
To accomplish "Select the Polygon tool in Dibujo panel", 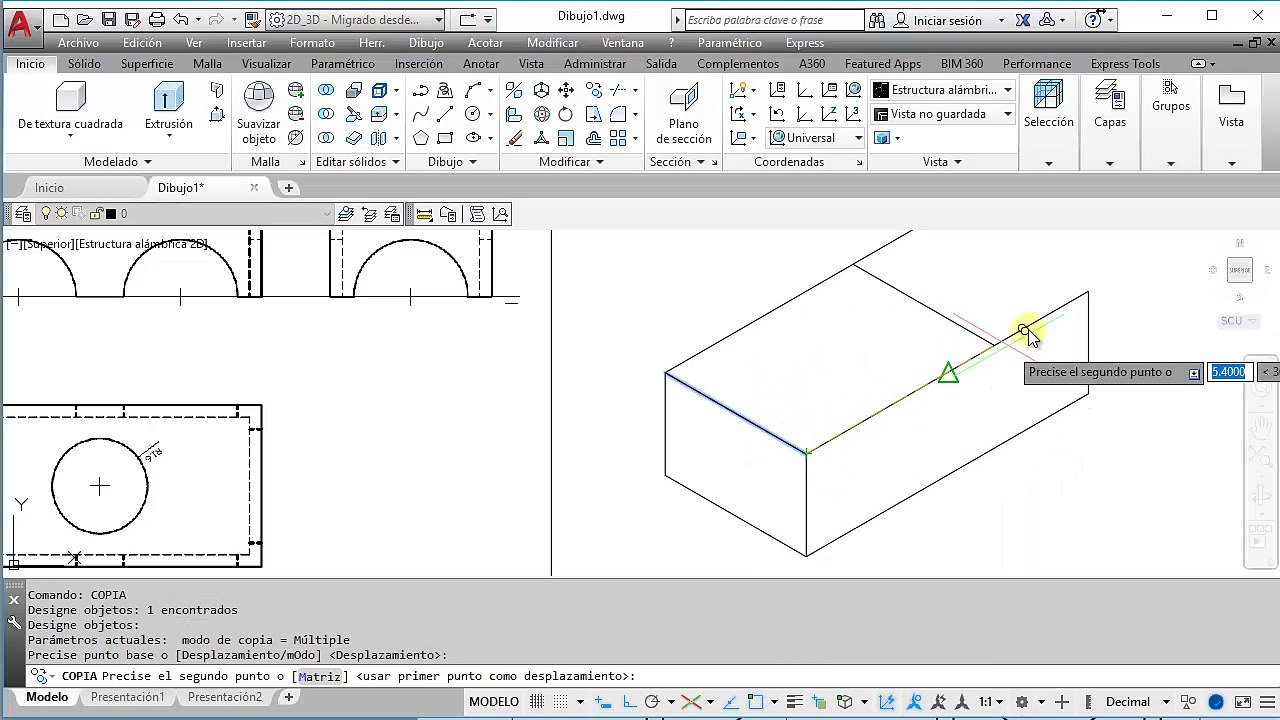I will tap(421, 138).
